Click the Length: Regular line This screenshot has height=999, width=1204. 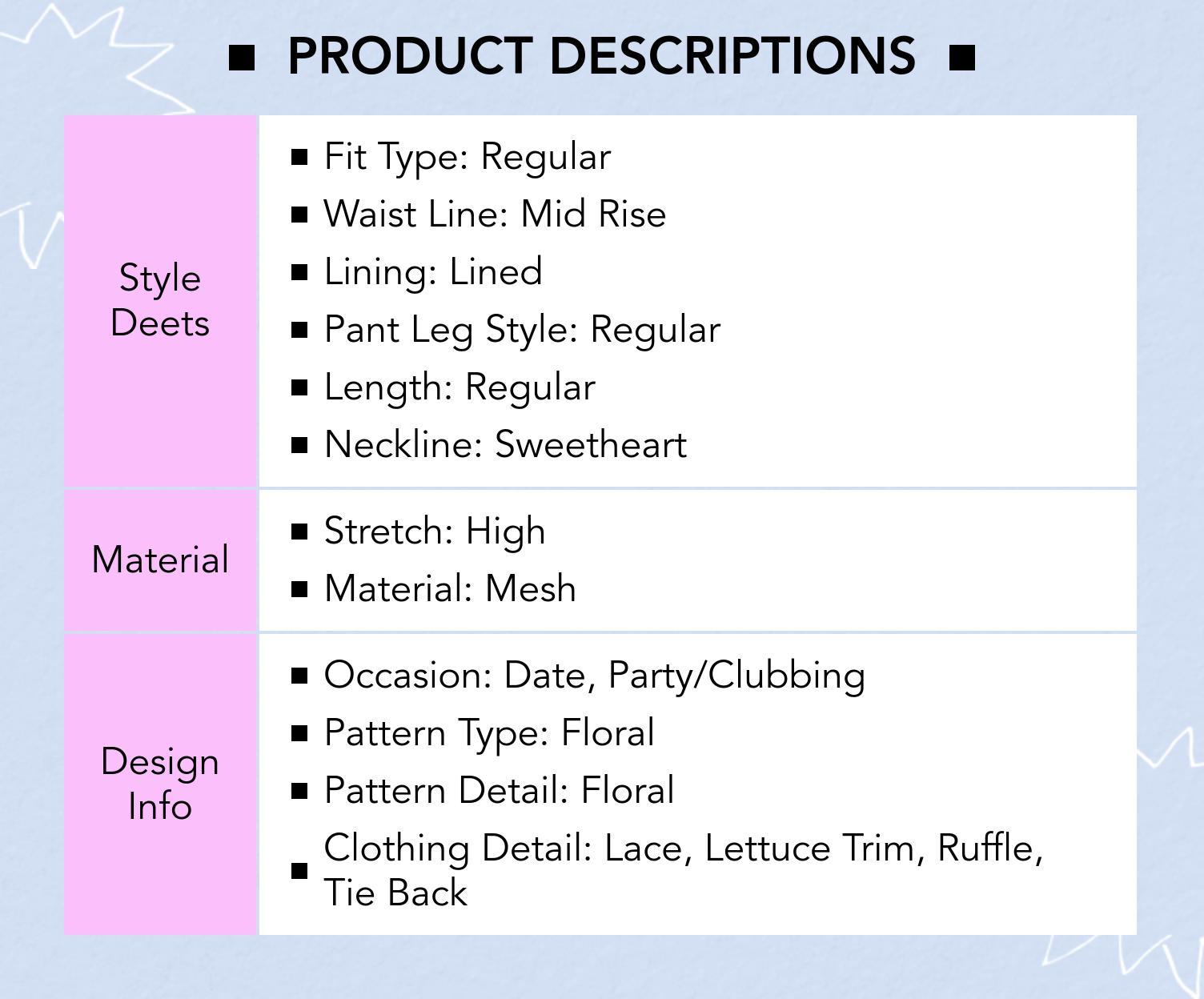coord(460,387)
